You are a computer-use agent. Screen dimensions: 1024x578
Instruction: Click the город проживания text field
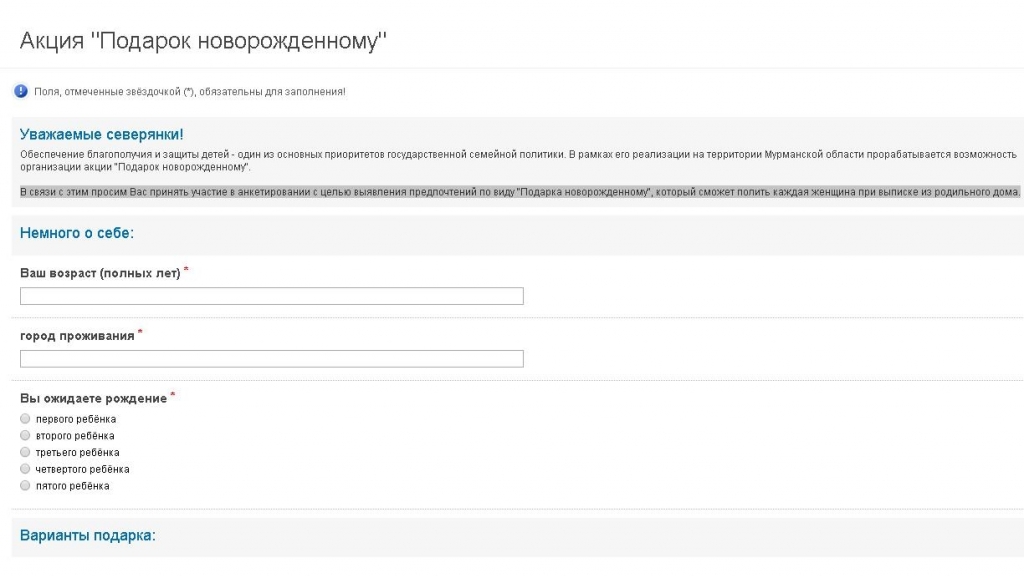tap(272, 359)
